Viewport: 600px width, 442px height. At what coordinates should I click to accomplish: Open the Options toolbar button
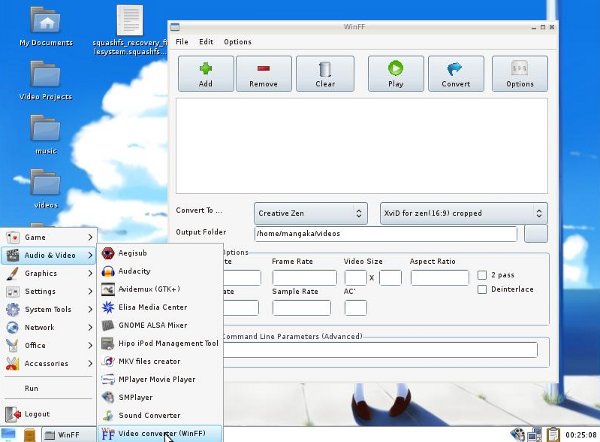[520, 74]
